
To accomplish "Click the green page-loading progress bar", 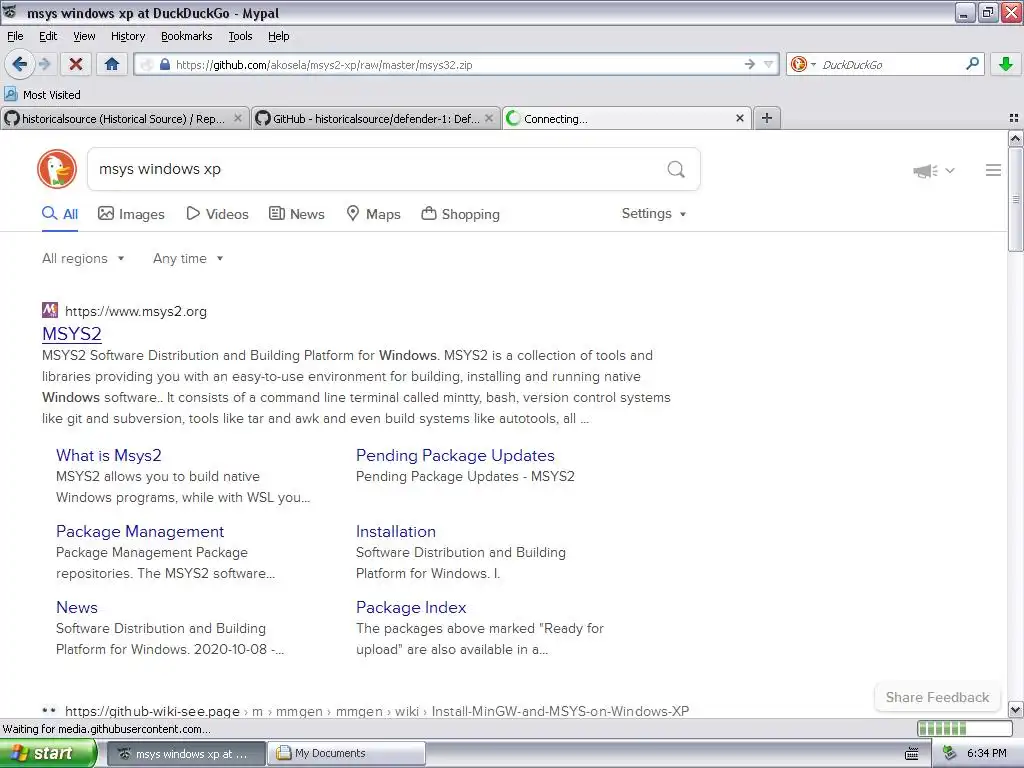I will pyautogui.click(x=964, y=729).
